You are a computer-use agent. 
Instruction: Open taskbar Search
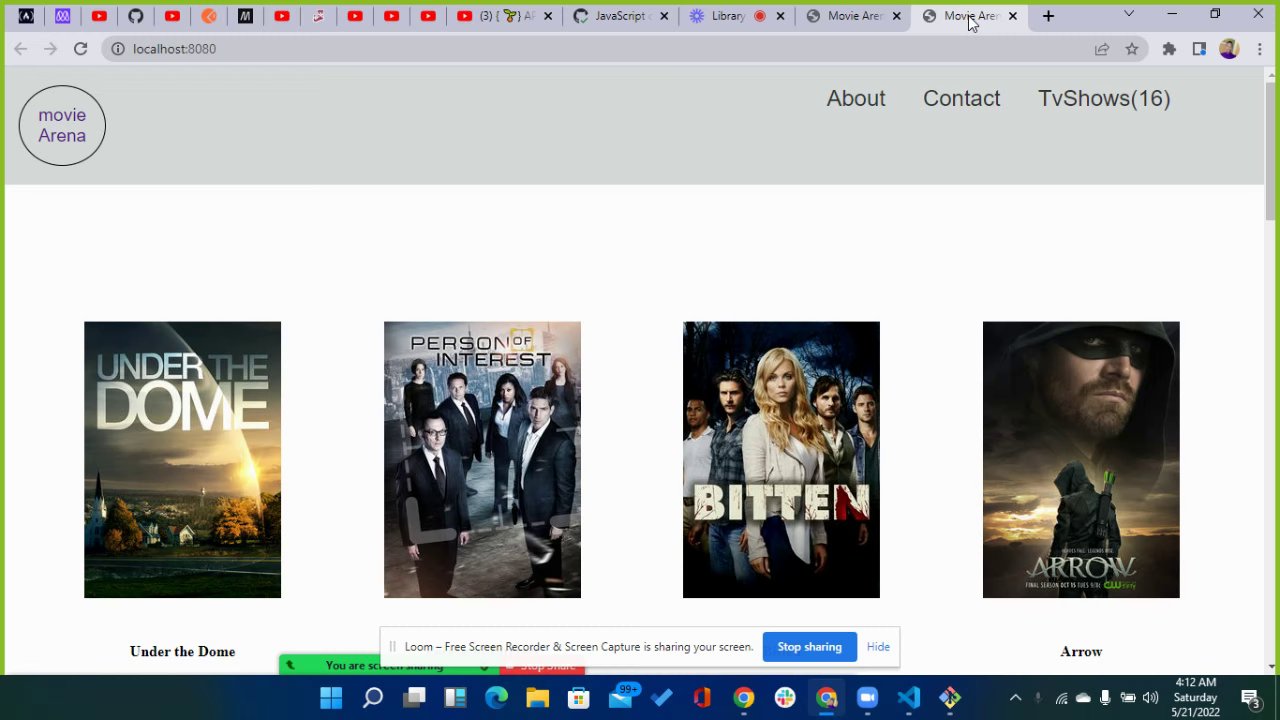[372, 697]
